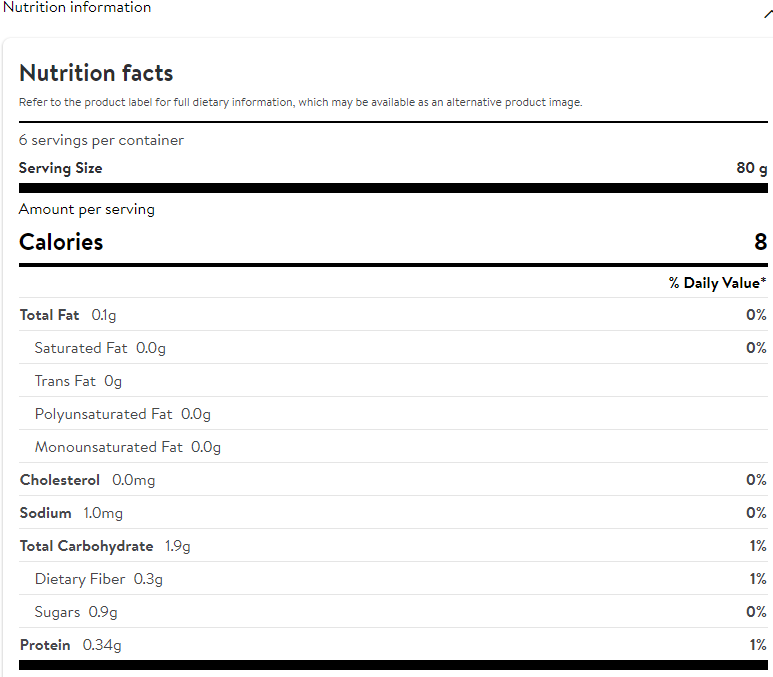The width and height of the screenshot is (773, 677).
Task: Click the Calories label
Action: pos(61,242)
